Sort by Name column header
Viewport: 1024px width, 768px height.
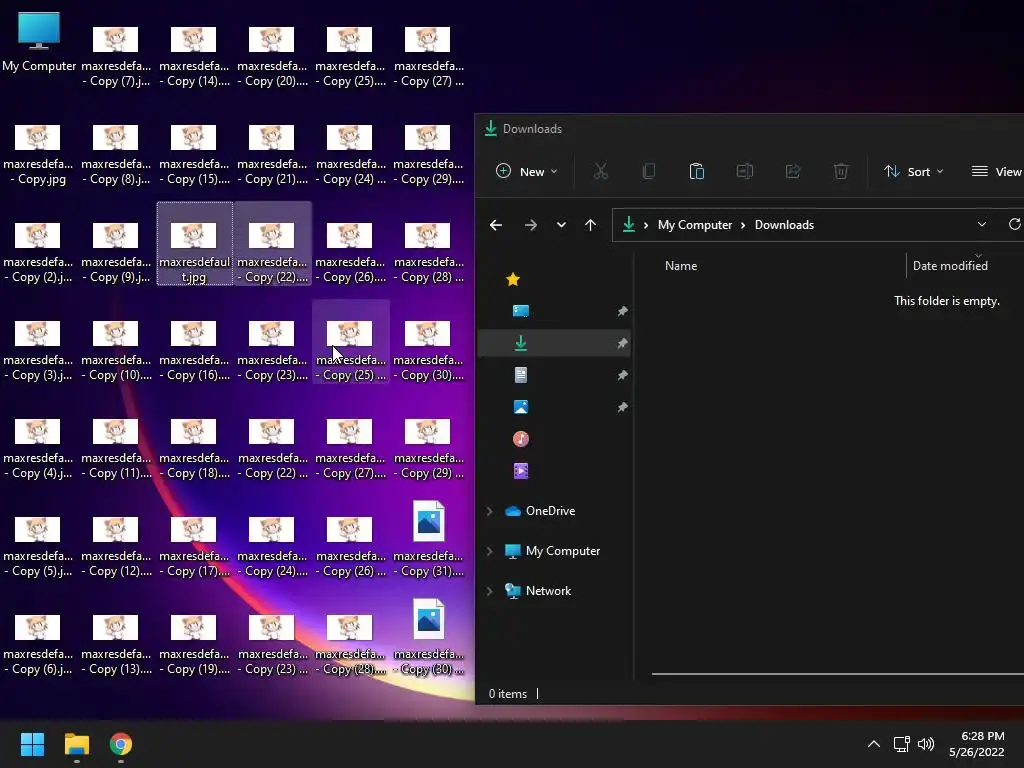click(x=680, y=266)
